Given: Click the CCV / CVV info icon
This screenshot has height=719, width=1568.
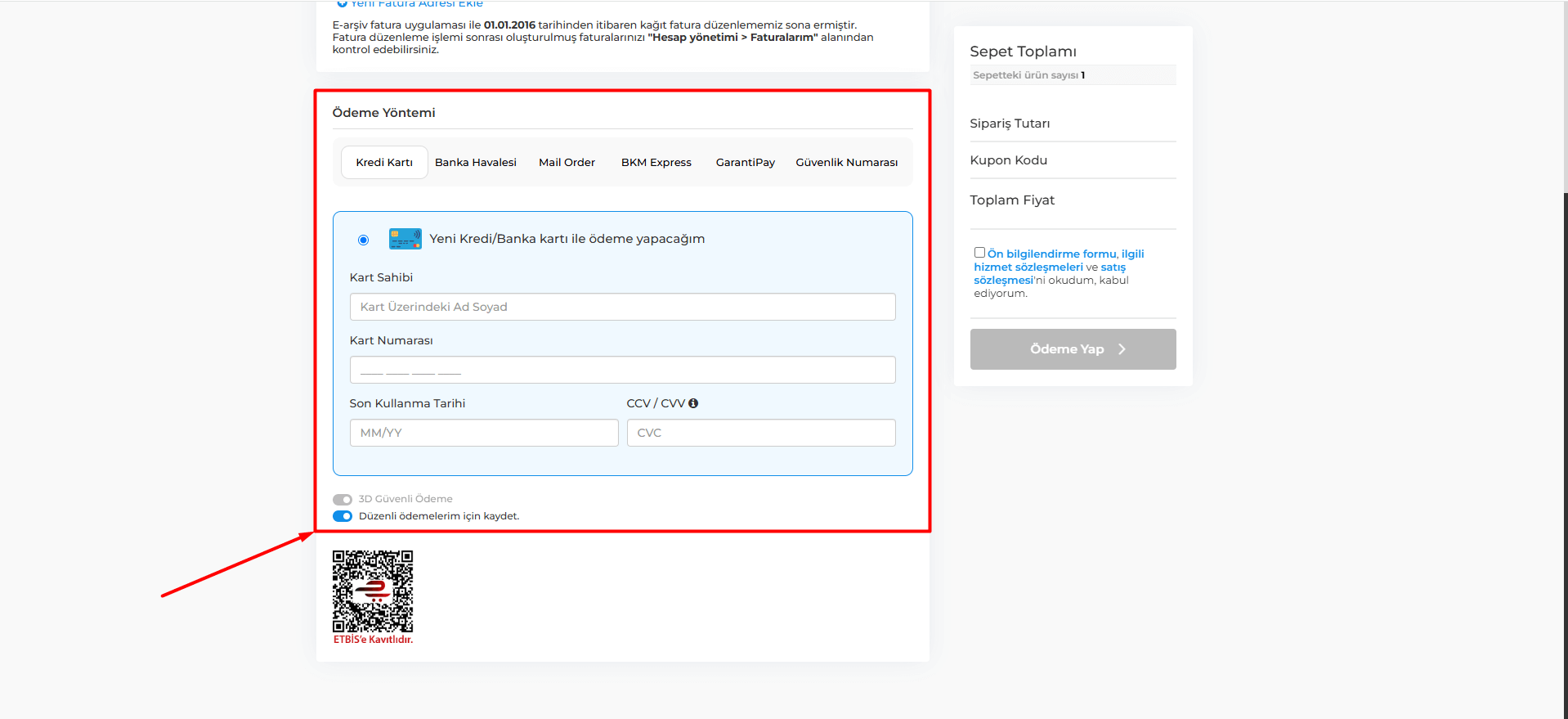Looking at the screenshot, I should click(693, 403).
